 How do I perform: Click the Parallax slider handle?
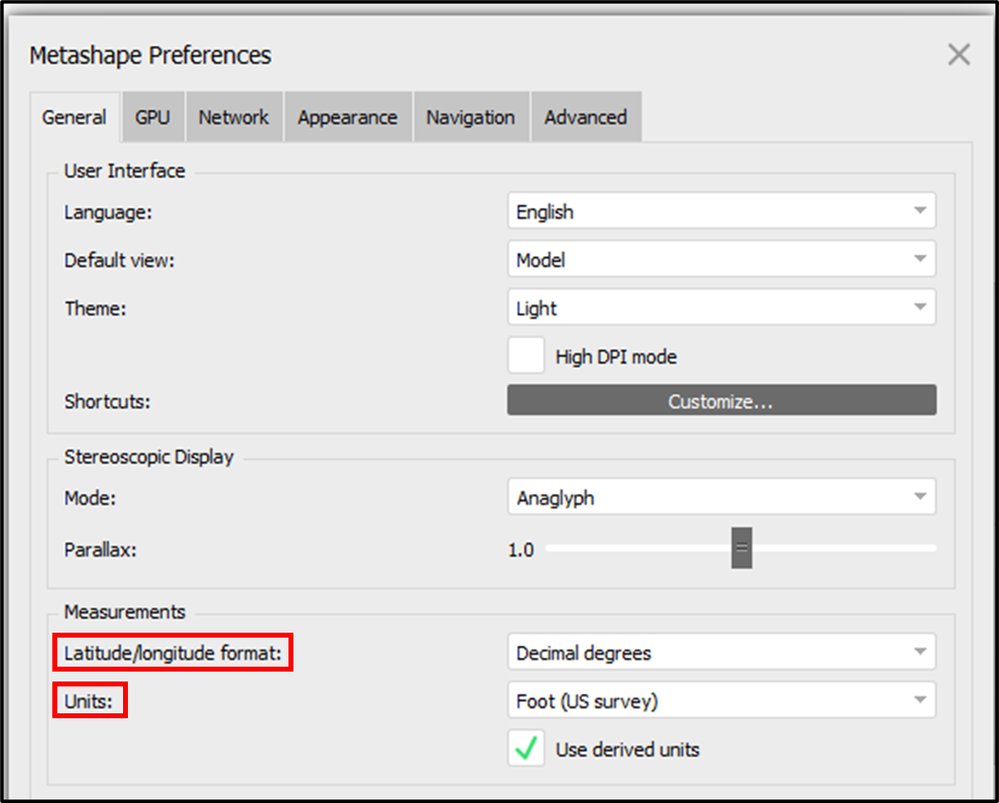click(742, 548)
